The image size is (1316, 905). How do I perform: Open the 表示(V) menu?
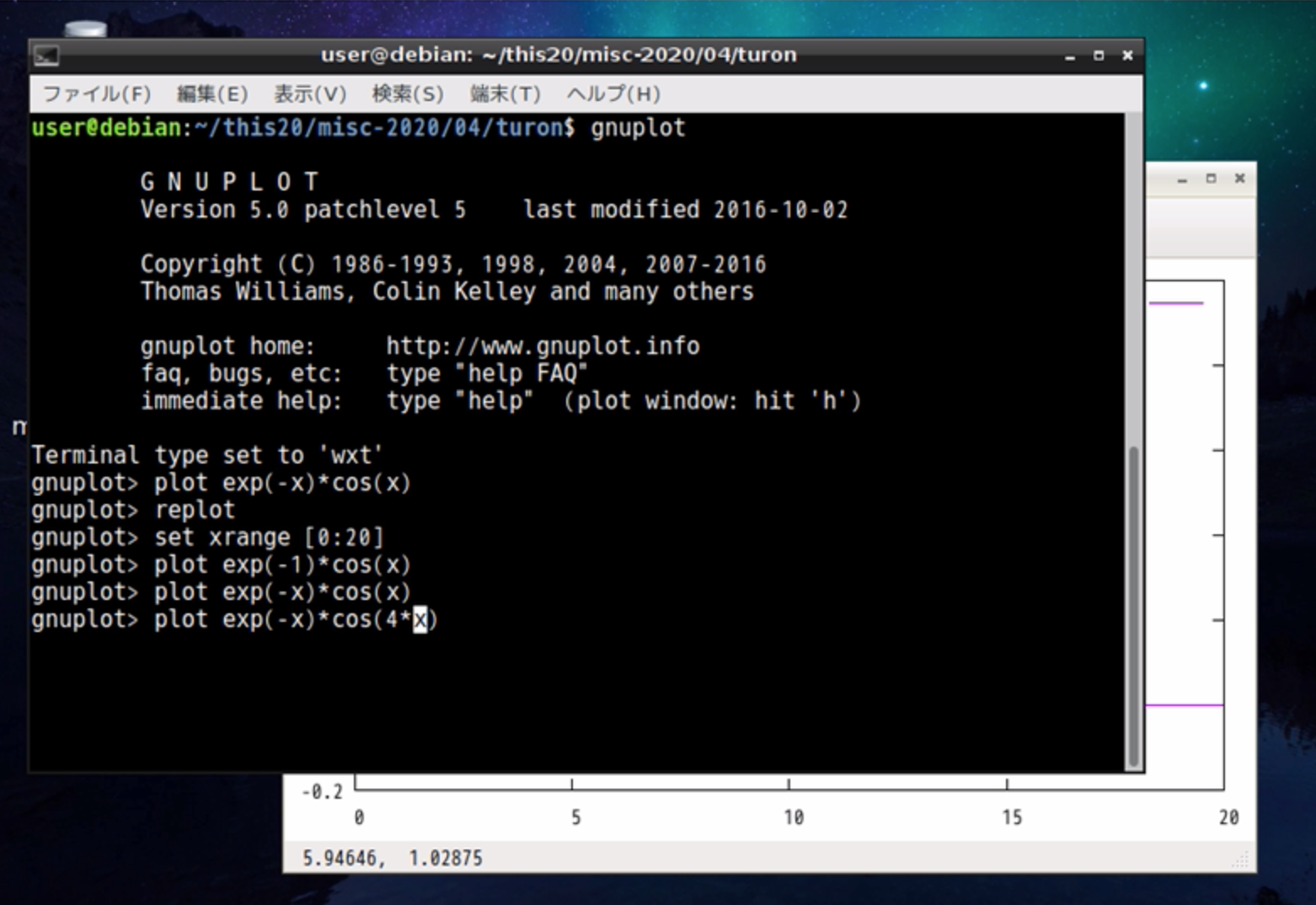tap(309, 94)
